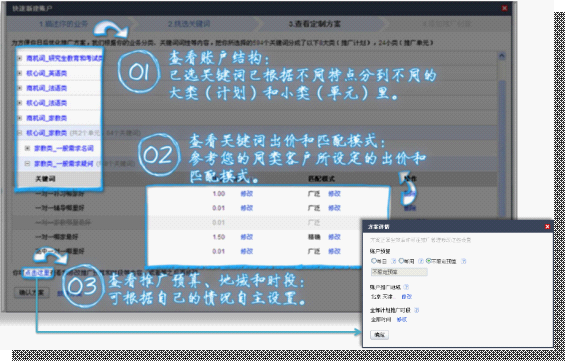This screenshot has width=566, height=362.
Task: Select step 3.查看定制方案
Action: (314, 24)
